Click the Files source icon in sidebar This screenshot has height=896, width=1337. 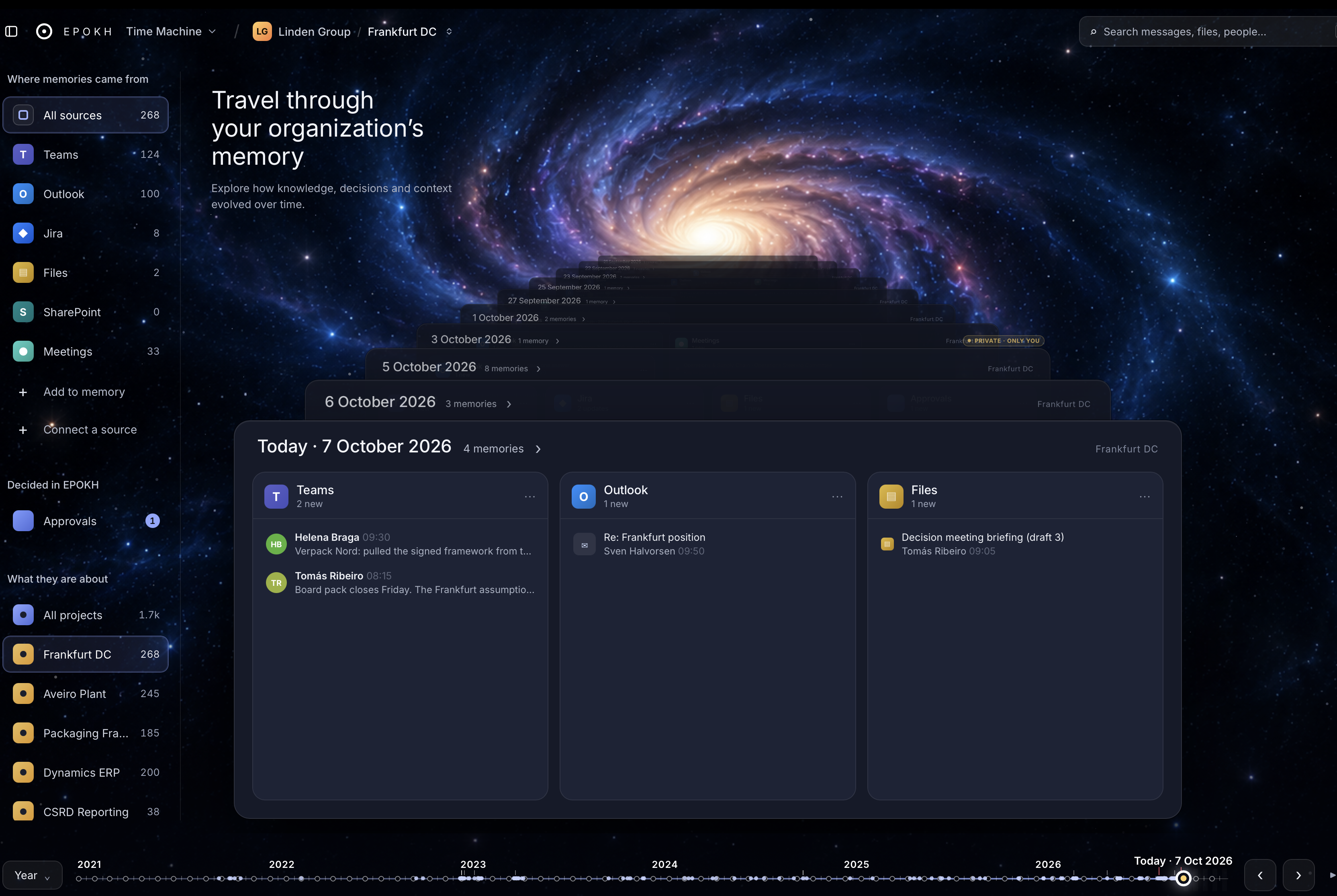tap(23, 272)
